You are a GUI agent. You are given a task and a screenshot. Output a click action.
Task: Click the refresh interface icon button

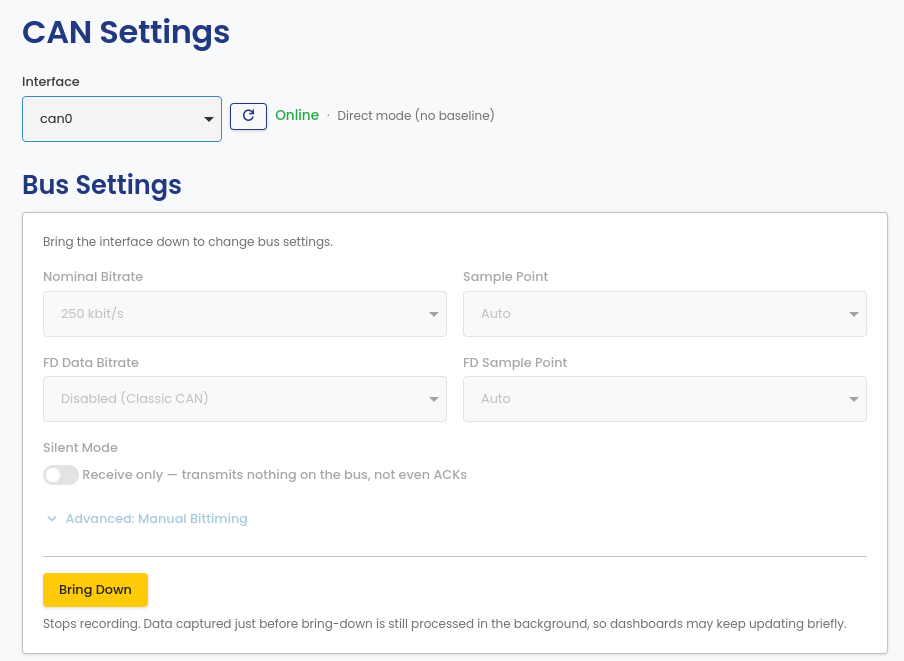(x=248, y=116)
